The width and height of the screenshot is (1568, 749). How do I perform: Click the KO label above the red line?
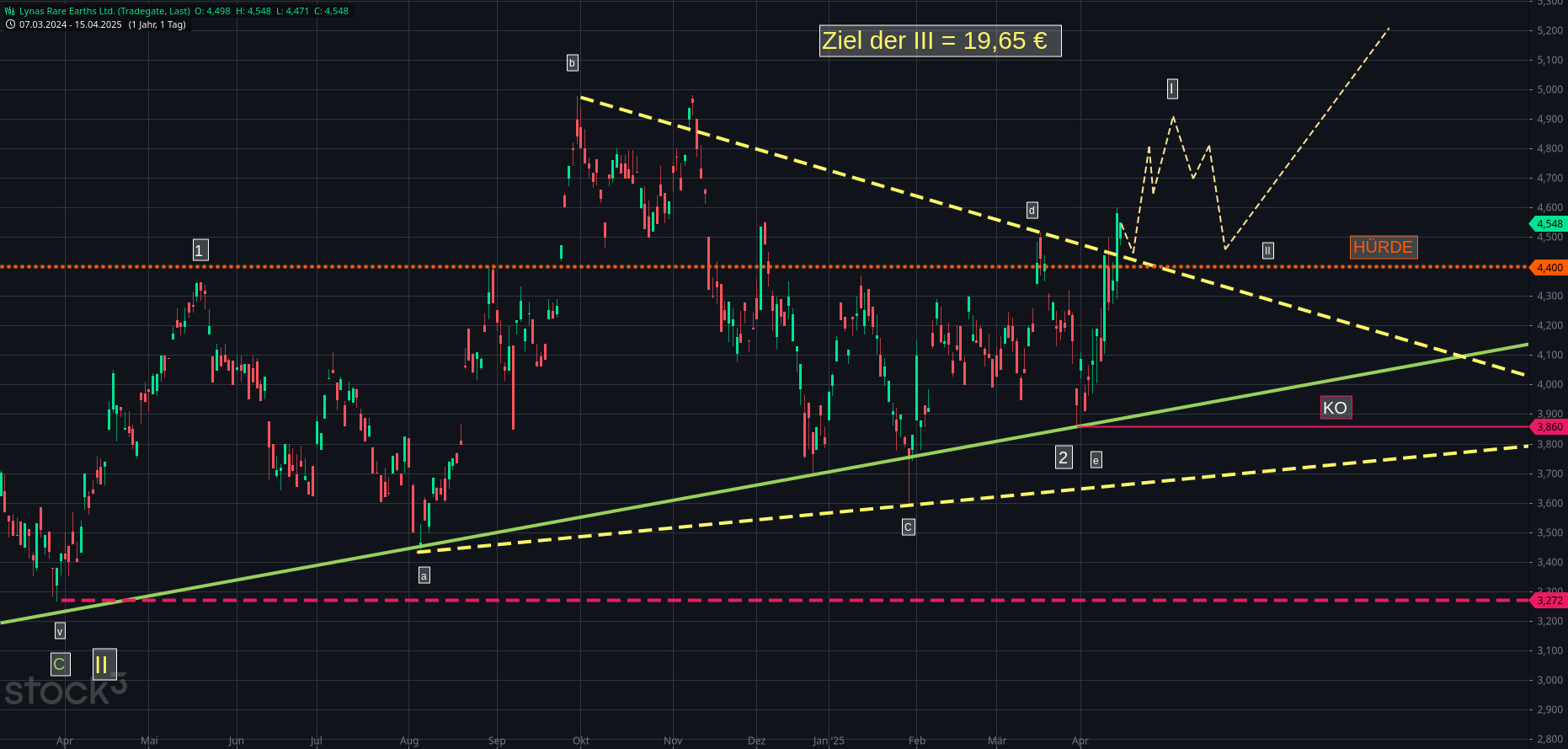coord(1335,408)
